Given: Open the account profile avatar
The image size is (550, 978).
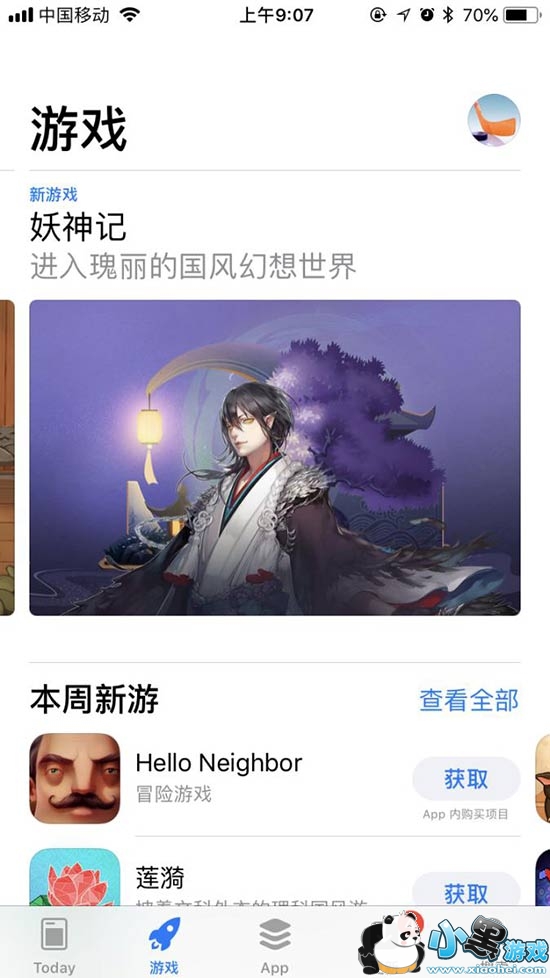Looking at the screenshot, I should [x=494, y=120].
